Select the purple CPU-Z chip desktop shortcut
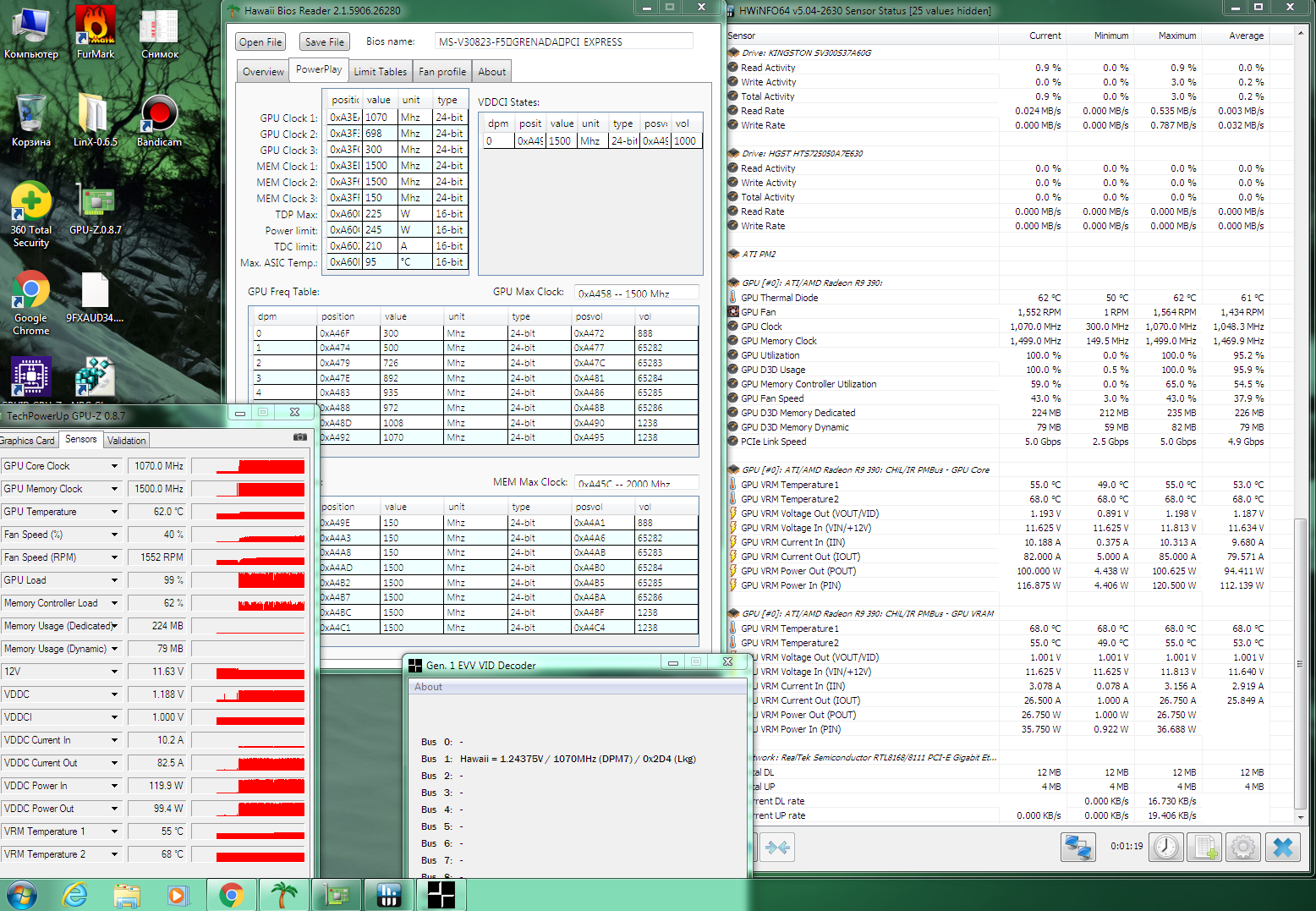1316x911 pixels. point(31,376)
